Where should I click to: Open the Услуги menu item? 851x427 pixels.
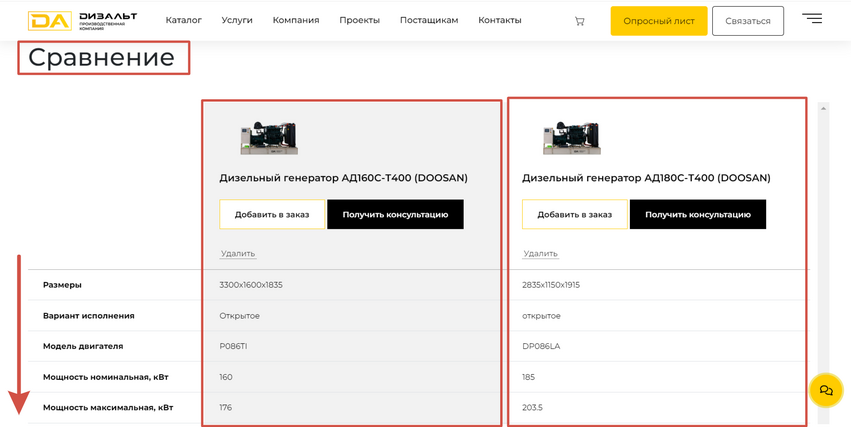click(237, 20)
